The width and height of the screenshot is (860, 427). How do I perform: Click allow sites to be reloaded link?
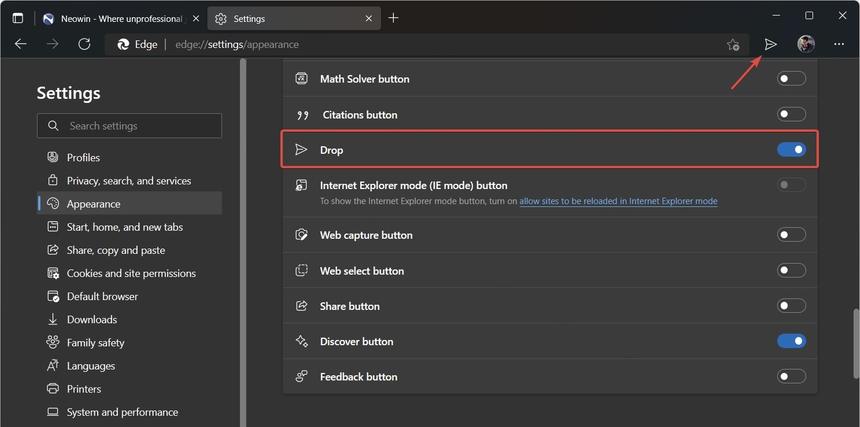(618, 201)
